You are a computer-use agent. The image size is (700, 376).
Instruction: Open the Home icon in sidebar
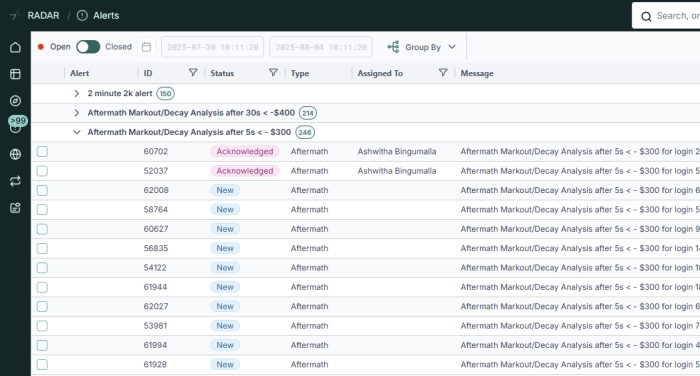(15, 47)
